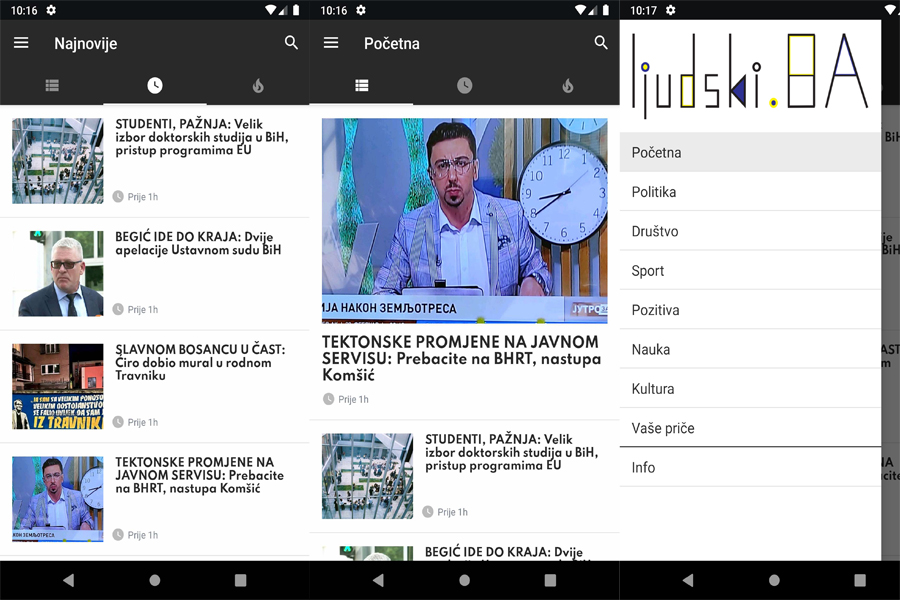Go to the 'Društvo' drawer item

pos(750,231)
